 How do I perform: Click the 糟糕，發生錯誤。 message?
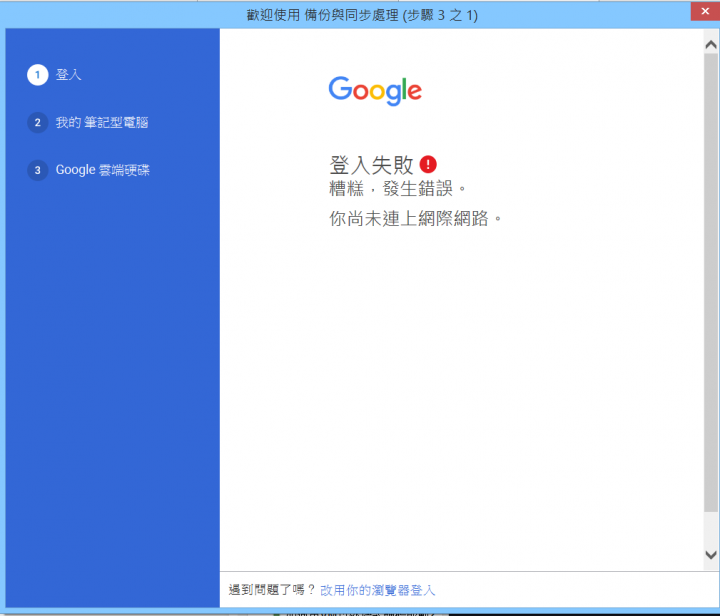(398, 189)
